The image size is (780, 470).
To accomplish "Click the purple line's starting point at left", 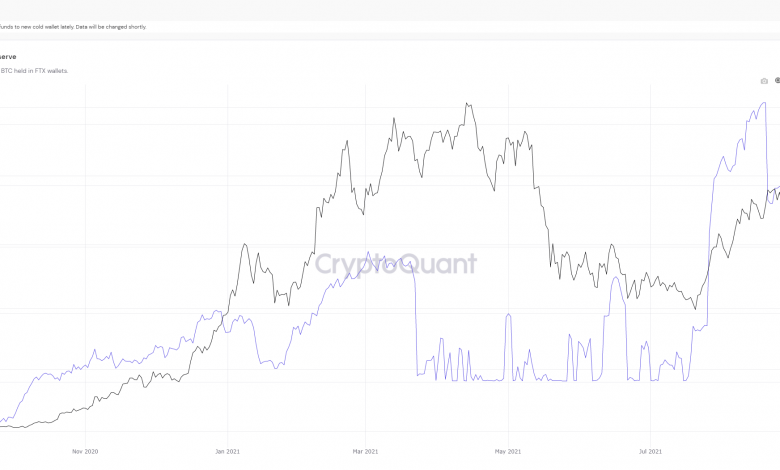I will pyautogui.click(x=3, y=420).
